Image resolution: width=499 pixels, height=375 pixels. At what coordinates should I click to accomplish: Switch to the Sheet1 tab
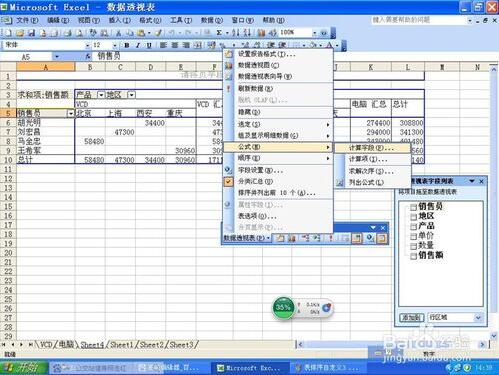click(122, 345)
